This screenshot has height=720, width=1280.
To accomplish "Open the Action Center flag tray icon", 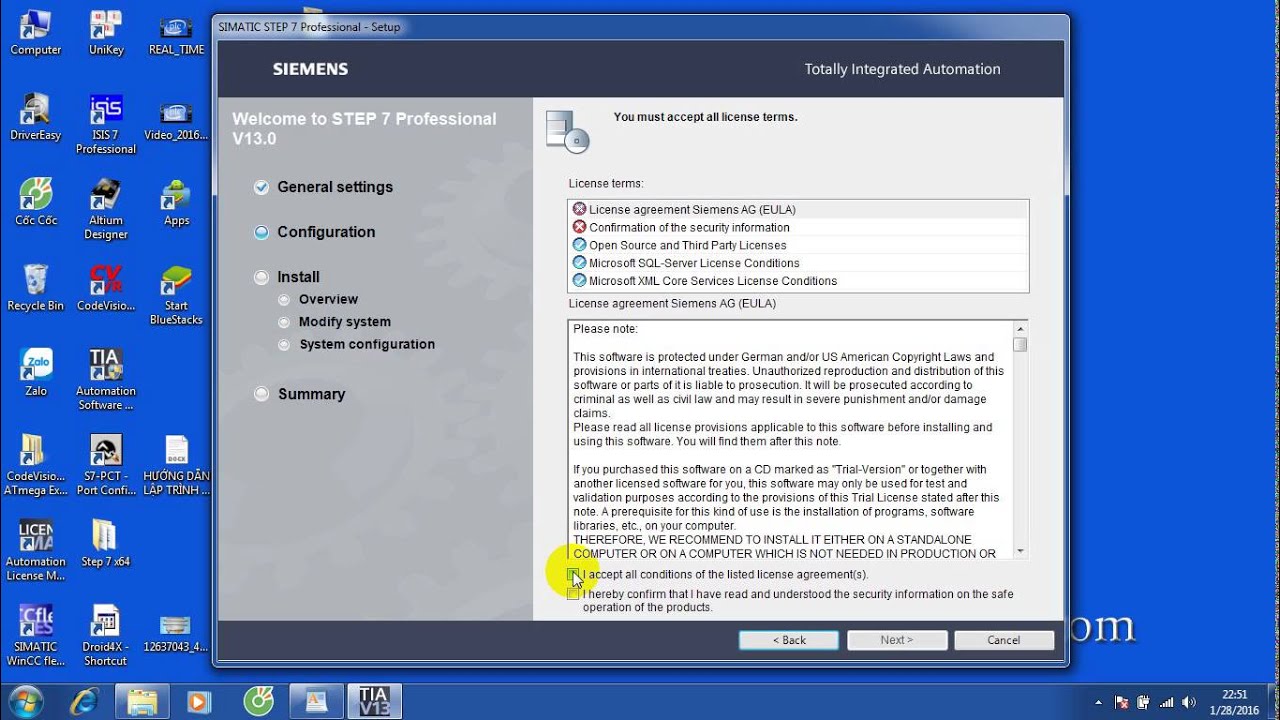I will click(x=1122, y=702).
